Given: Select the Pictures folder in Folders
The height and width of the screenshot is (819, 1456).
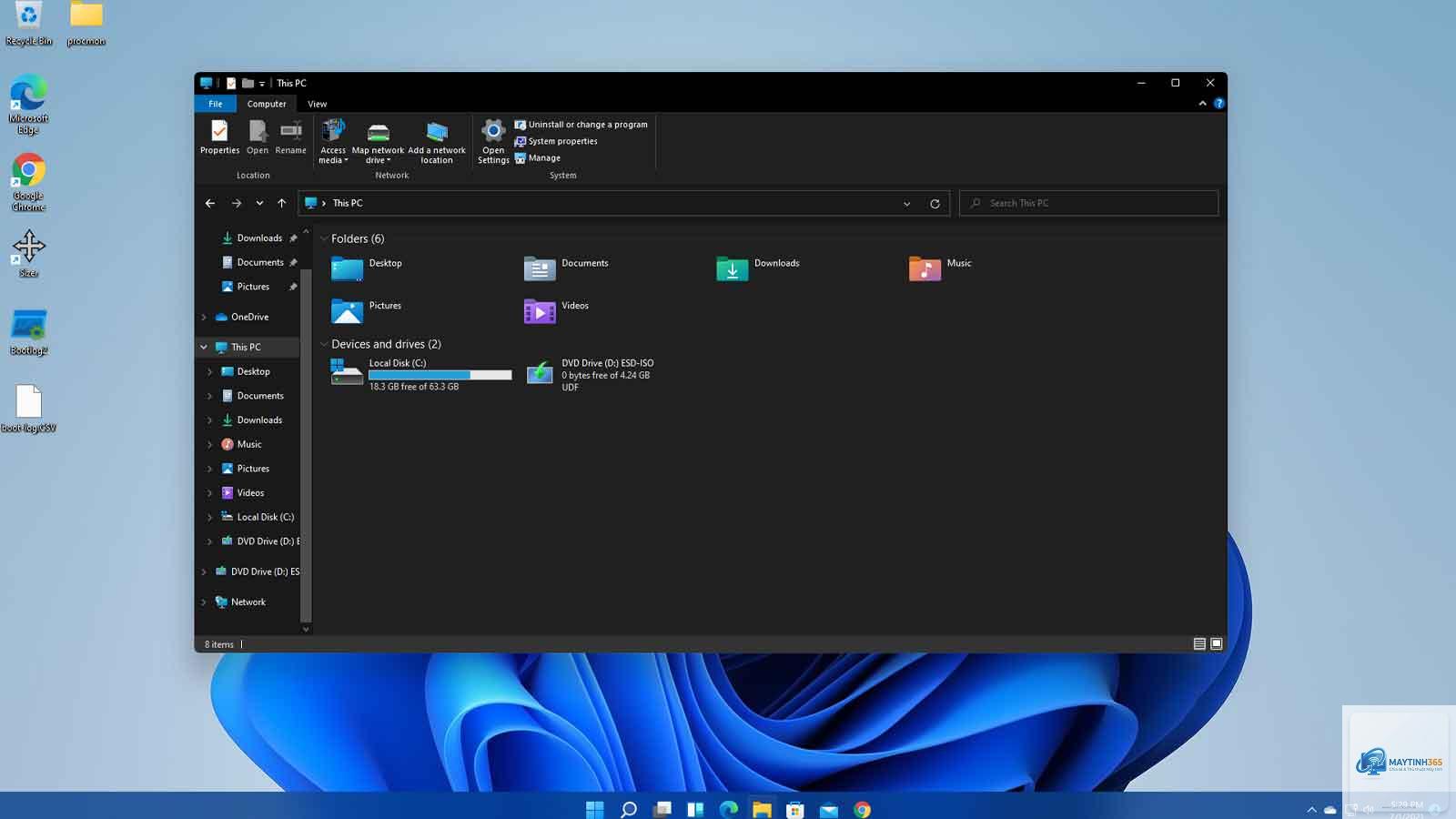Looking at the screenshot, I should coord(367,310).
